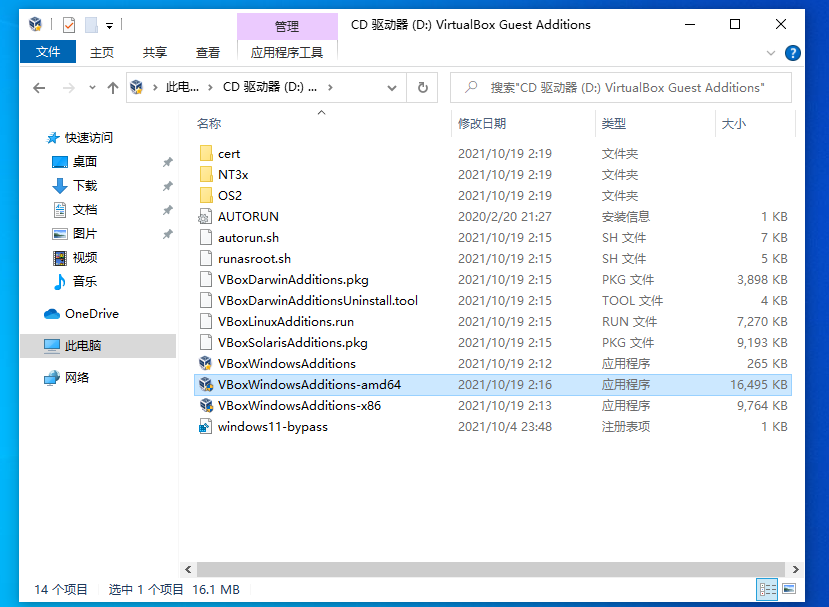The height and width of the screenshot is (607, 829).
Task: Open the Customize Quick Access Toolbar dropdown
Action: click(x=109, y=25)
